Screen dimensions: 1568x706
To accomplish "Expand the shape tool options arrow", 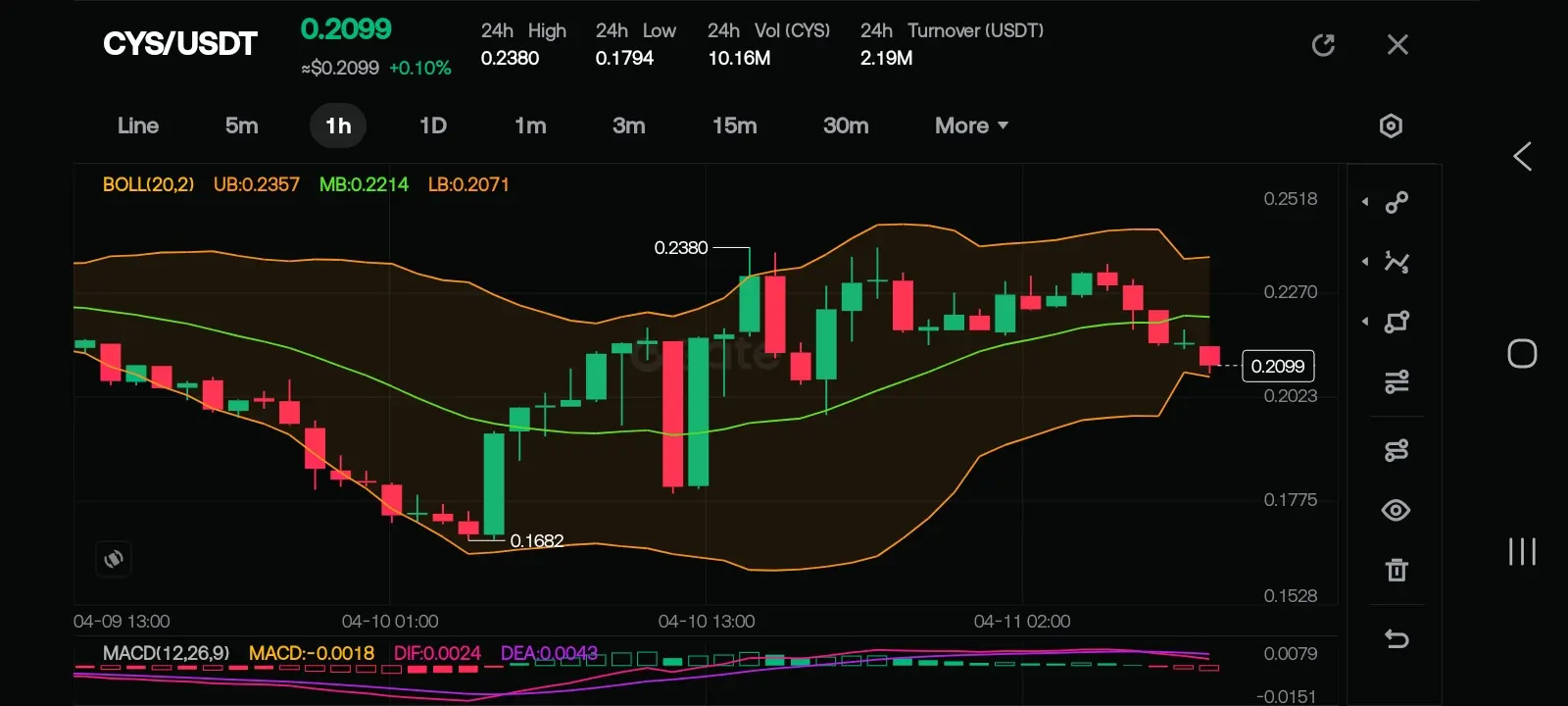I will tap(1365, 322).
